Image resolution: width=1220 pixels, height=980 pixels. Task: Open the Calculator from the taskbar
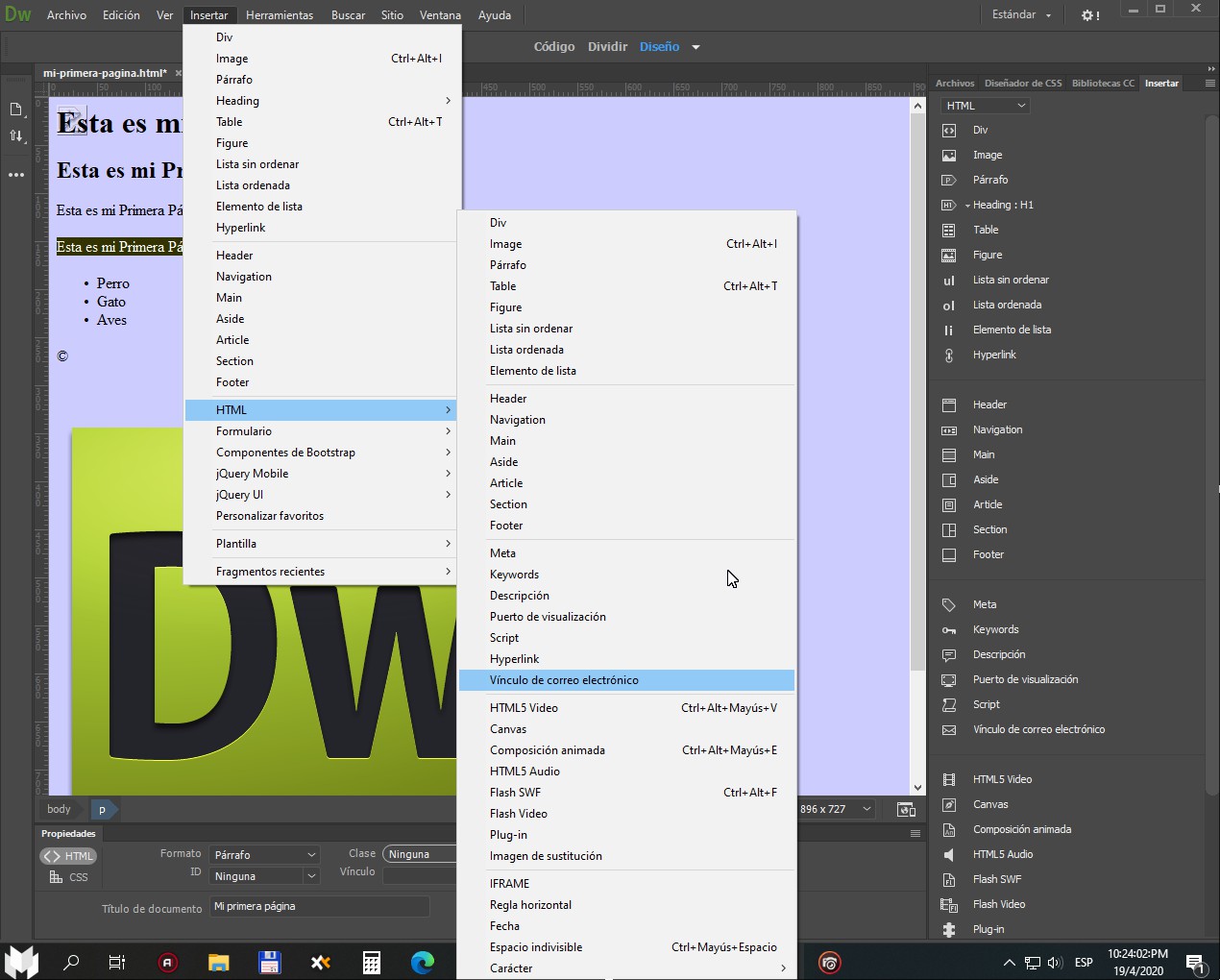[x=372, y=962]
